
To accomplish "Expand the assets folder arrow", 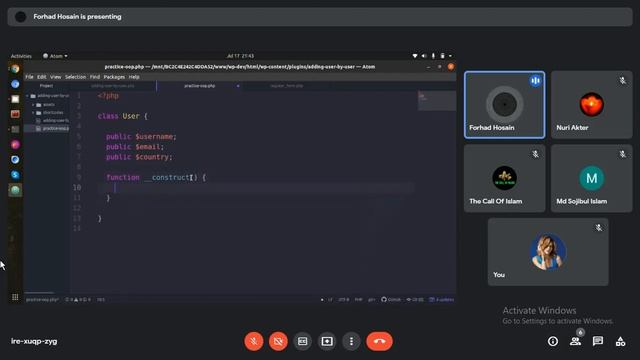I will (33, 104).
